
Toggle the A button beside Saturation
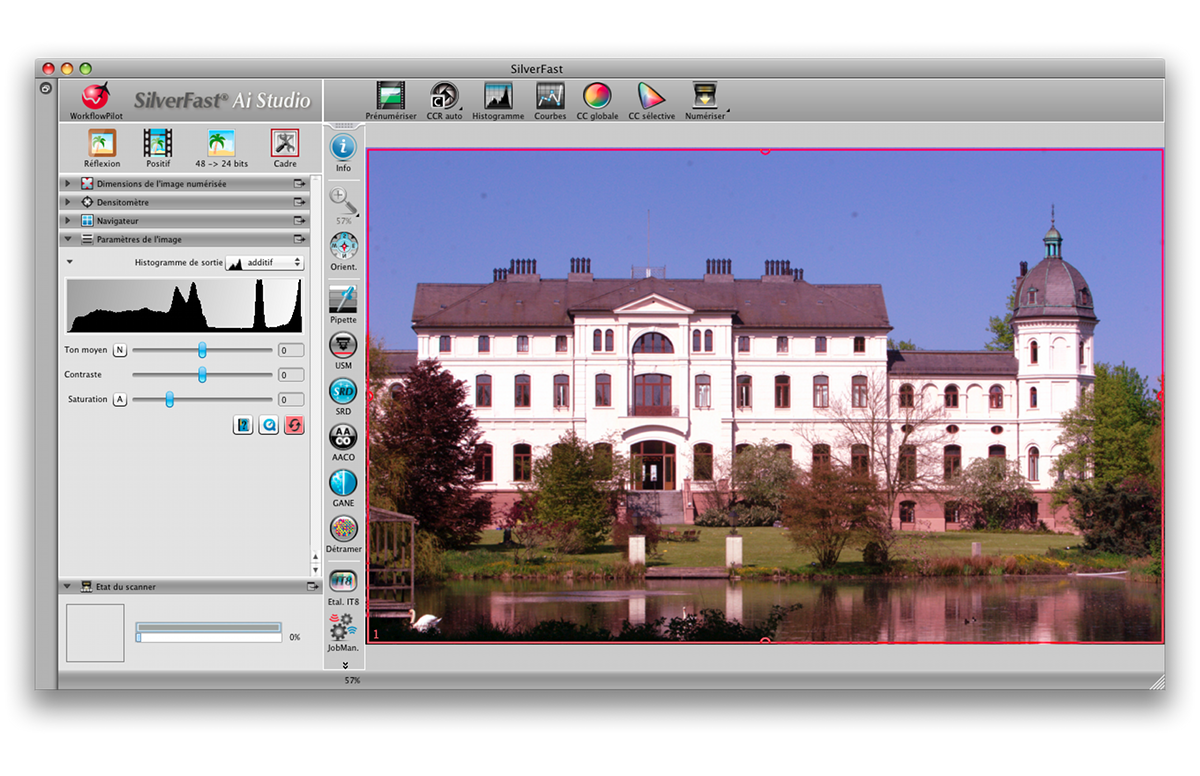(x=120, y=399)
